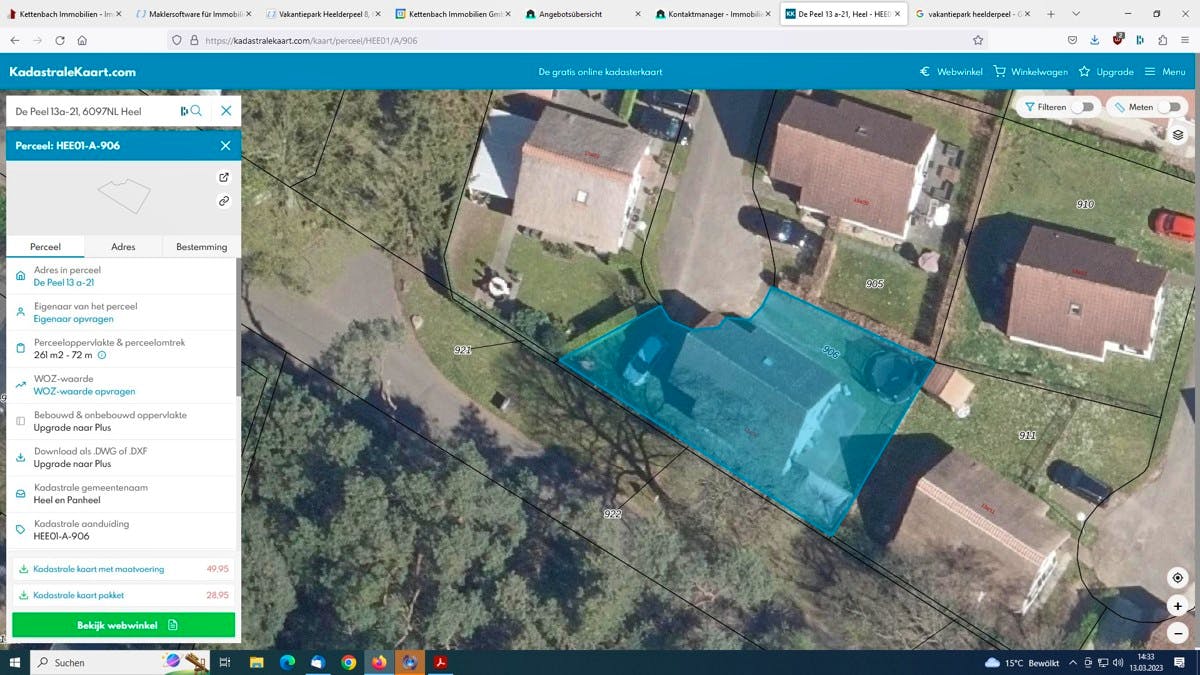Switch to the Adres tab

point(123,246)
